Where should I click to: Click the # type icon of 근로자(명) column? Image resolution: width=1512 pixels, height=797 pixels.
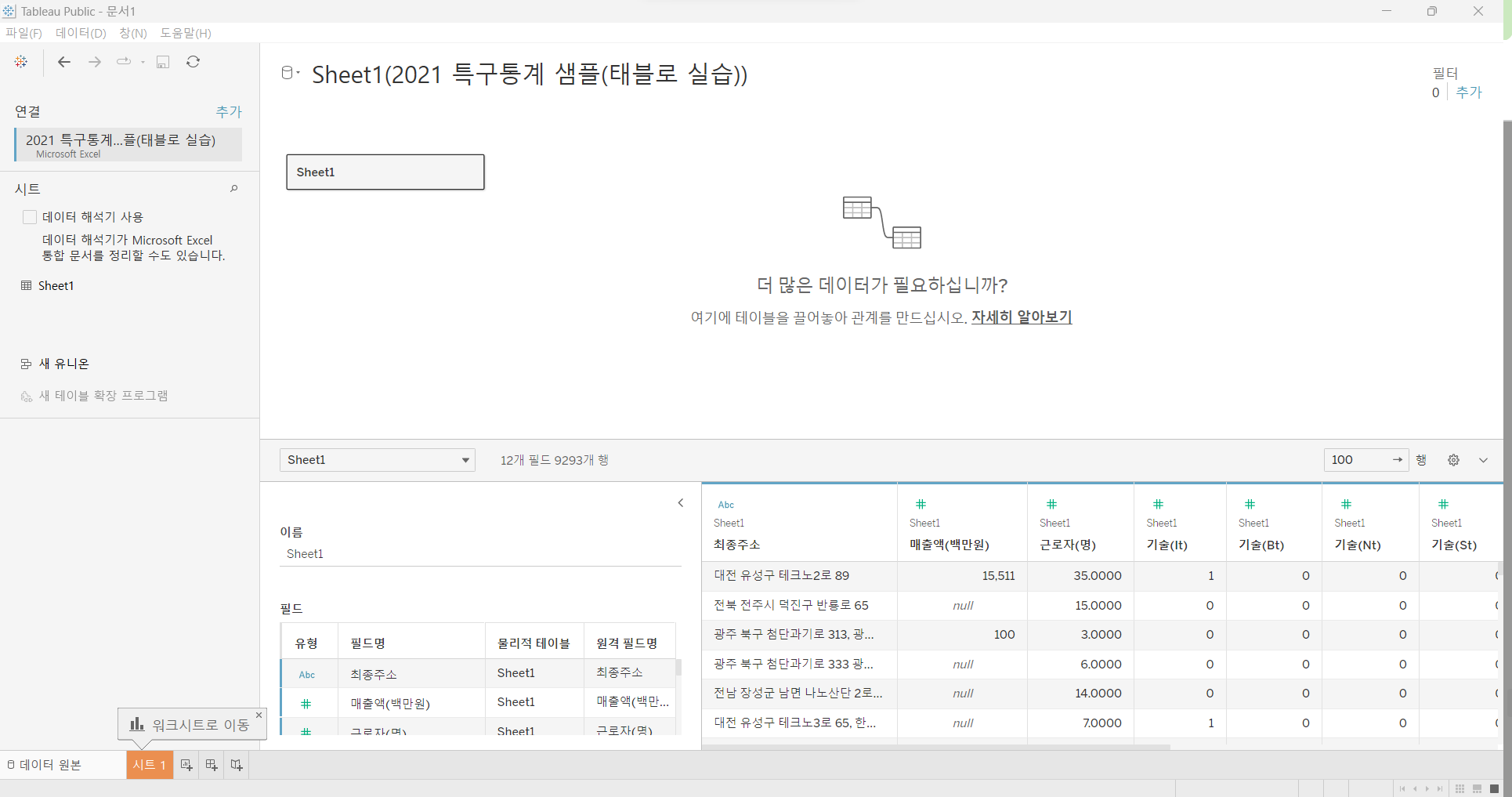click(x=1052, y=504)
